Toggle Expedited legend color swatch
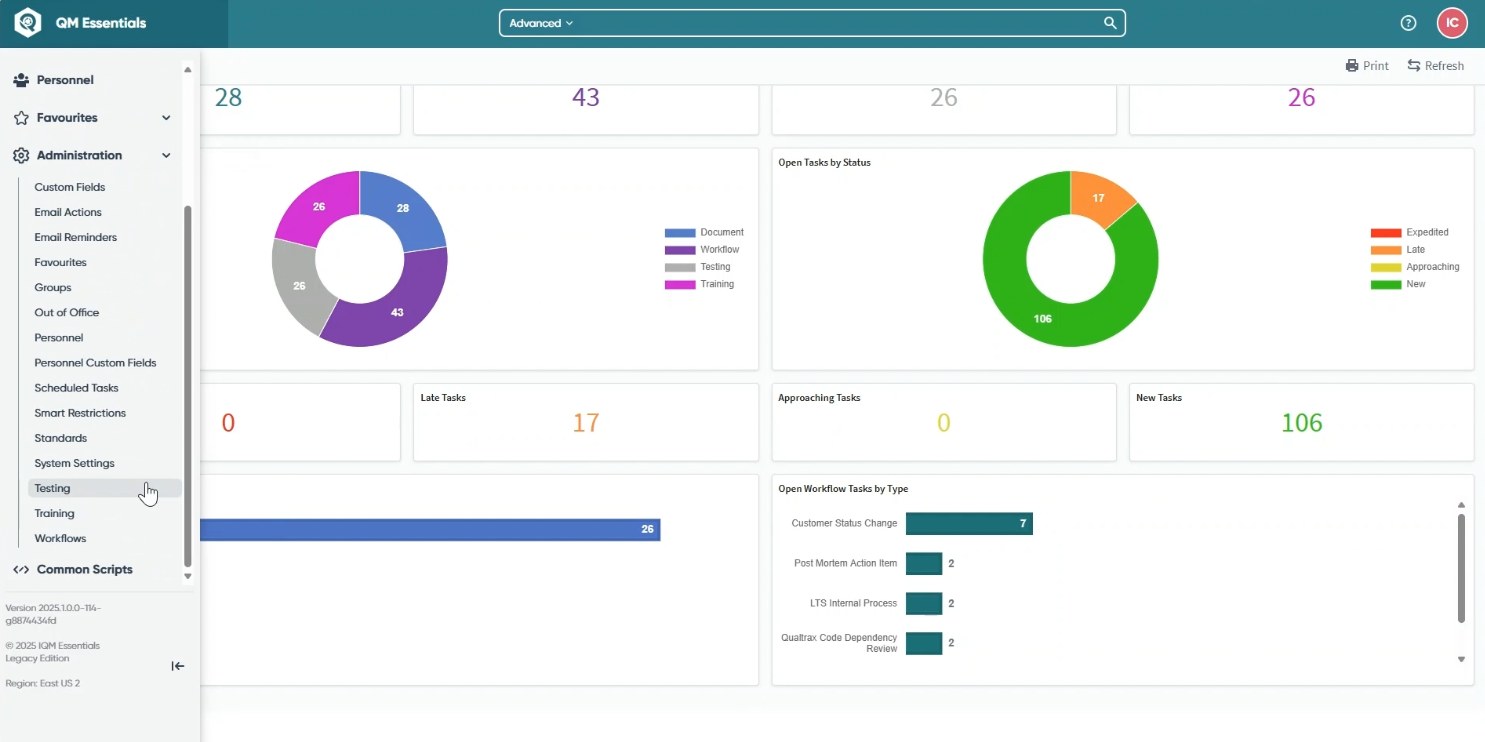The image size is (1485, 742). [x=1385, y=233]
